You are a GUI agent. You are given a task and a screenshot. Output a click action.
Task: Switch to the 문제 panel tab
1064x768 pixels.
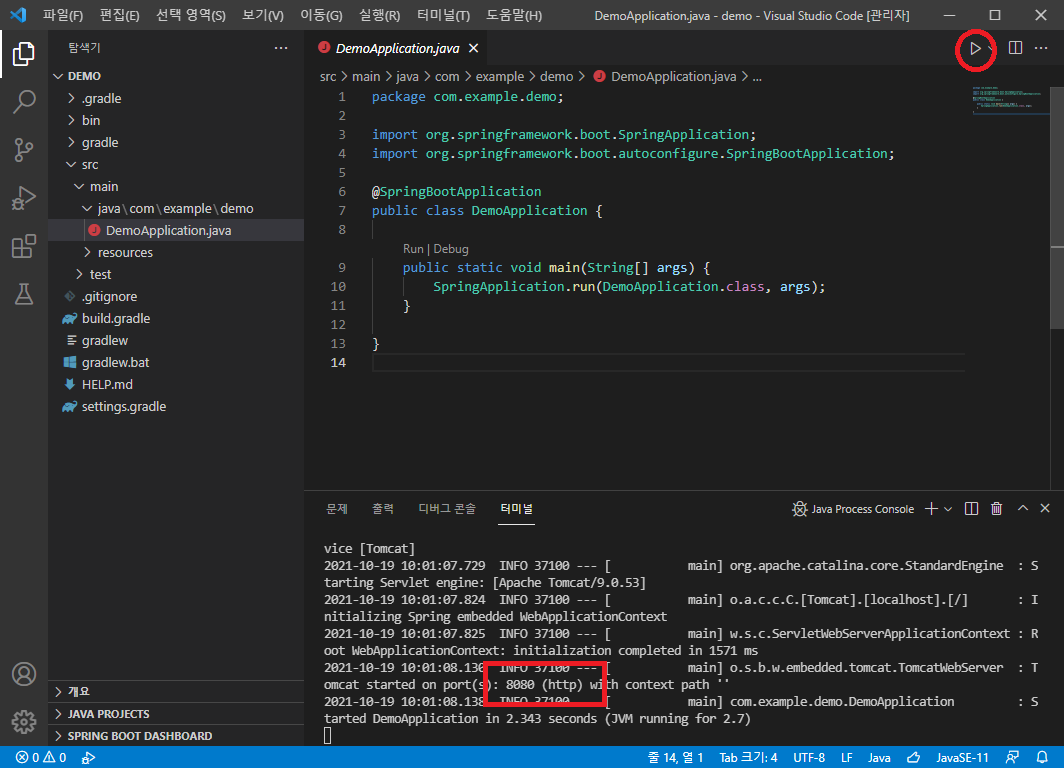click(x=337, y=509)
